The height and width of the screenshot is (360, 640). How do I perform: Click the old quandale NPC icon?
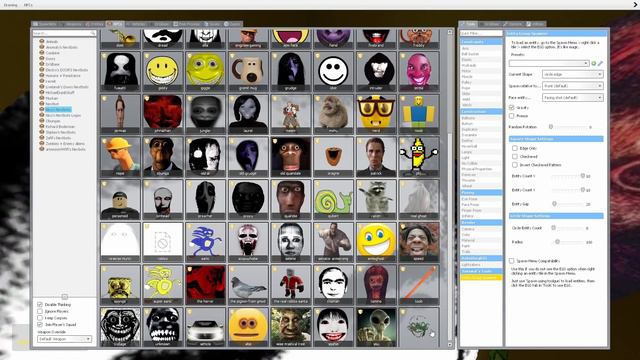[x=291, y=156]
